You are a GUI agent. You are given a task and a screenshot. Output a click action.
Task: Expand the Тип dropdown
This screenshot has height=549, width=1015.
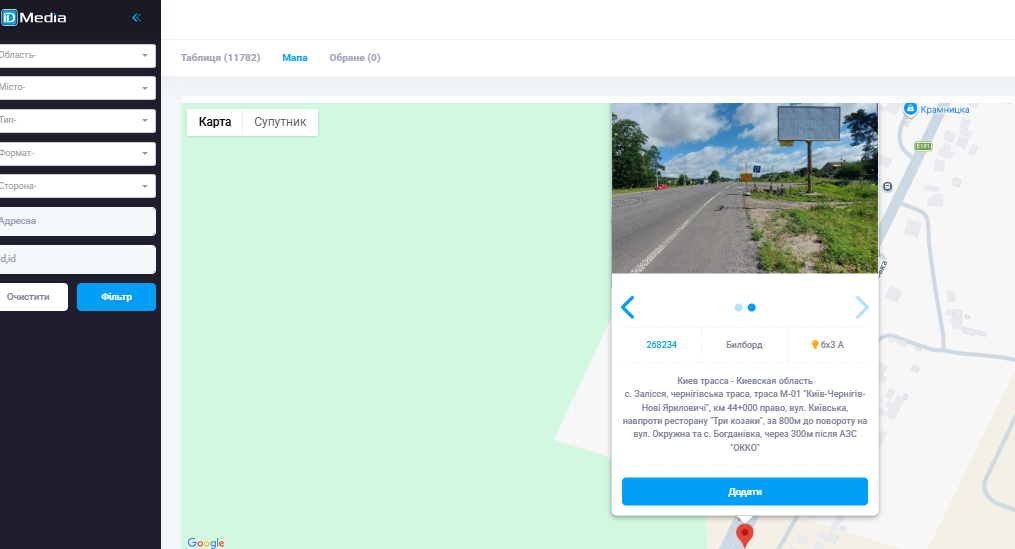click(77, 120)
